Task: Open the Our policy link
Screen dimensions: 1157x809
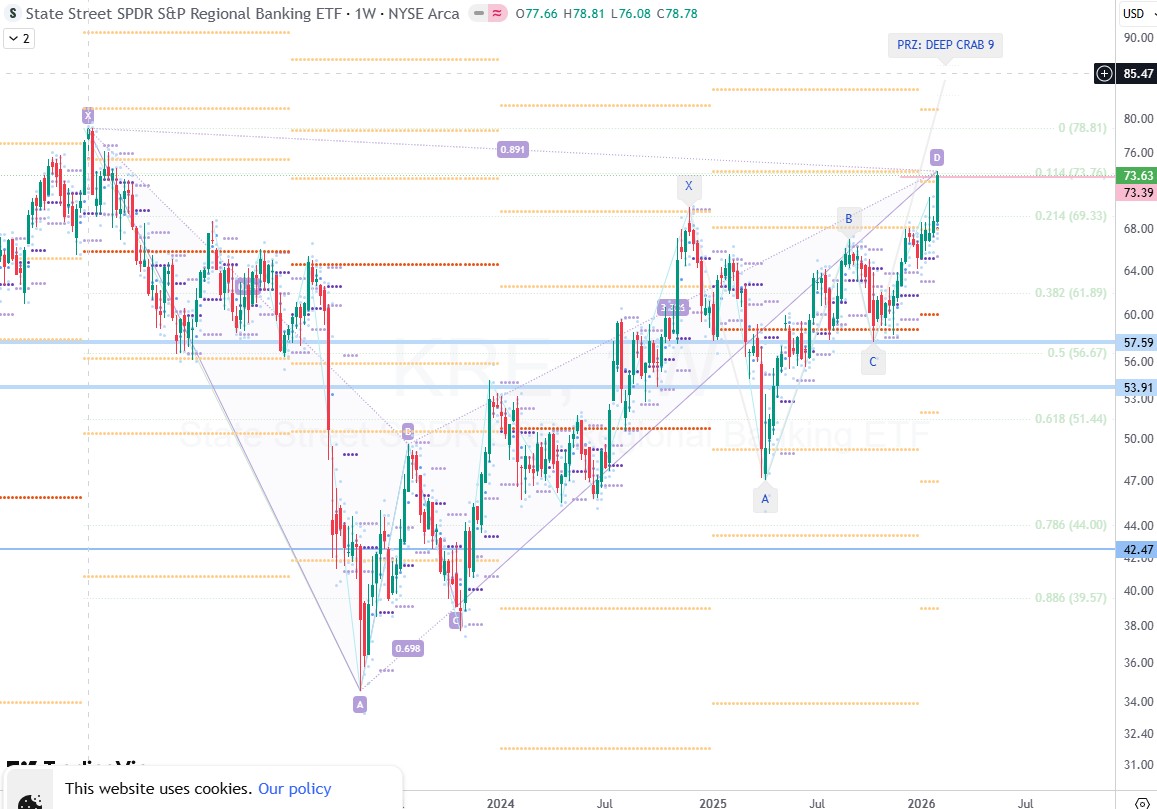Action: pyautogui.click(x=294, y=788)
